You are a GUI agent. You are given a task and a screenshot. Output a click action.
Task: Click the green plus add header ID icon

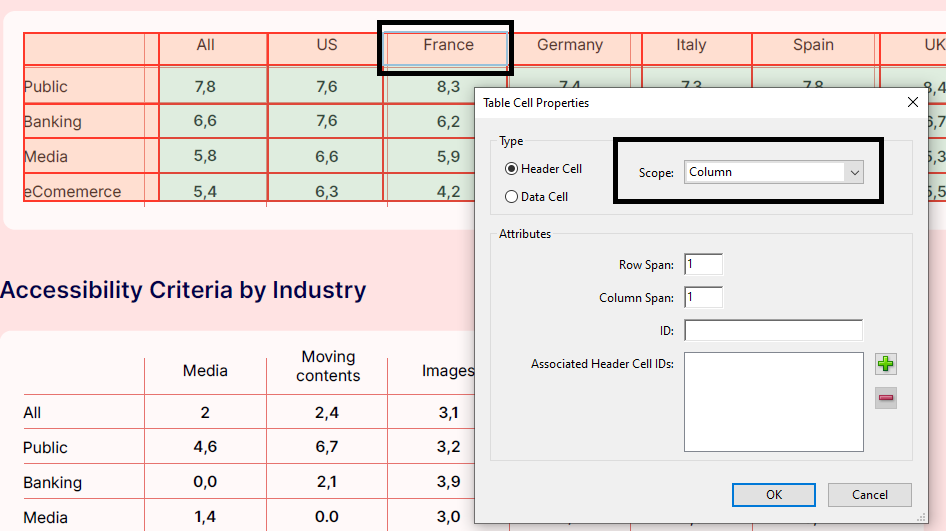click(886, 364)
